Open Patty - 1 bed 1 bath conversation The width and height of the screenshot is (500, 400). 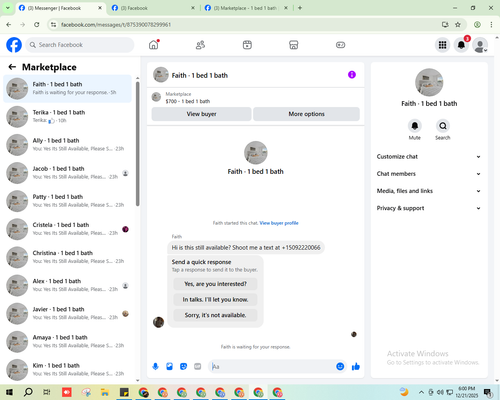point(68,201)
